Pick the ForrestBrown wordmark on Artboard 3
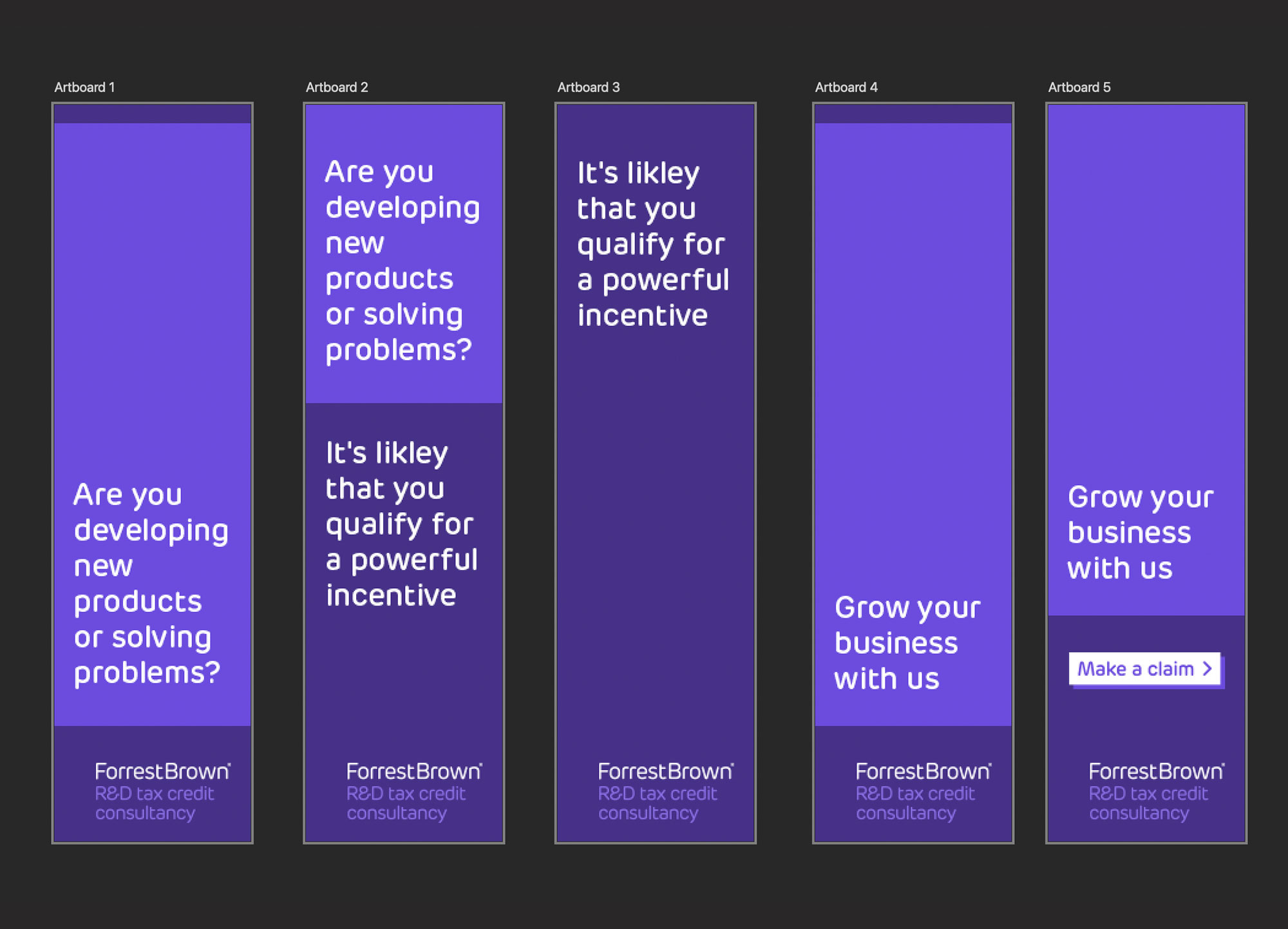 [665, 771]
